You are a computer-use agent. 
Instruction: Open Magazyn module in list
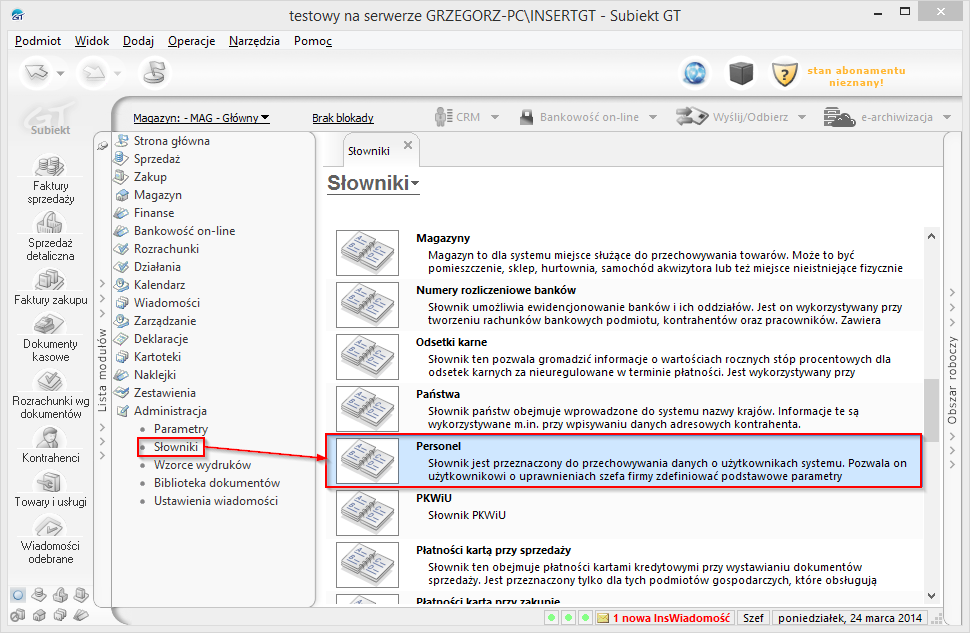coord(158,195)
